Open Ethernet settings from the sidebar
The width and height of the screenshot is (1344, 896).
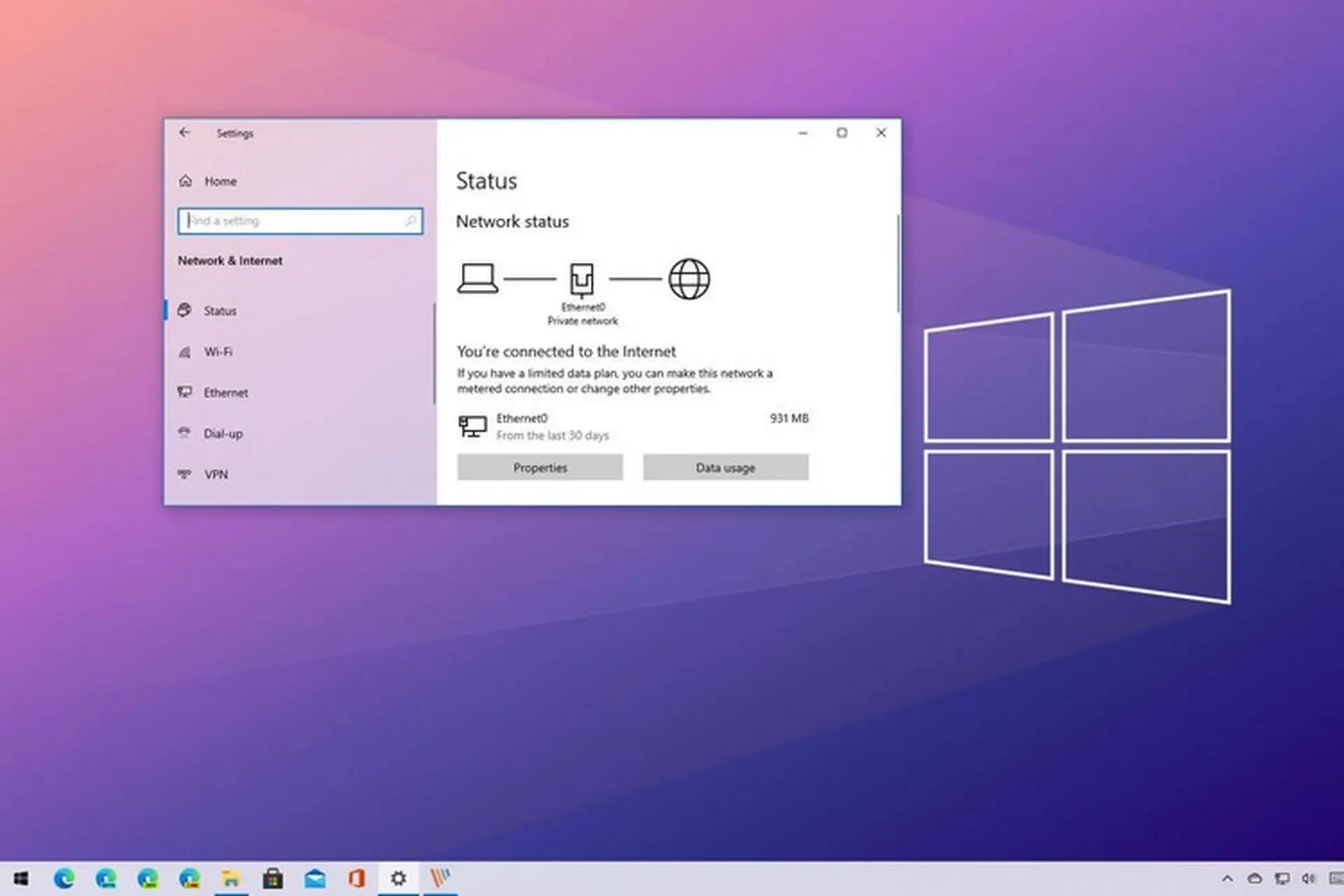click(225, 393)
